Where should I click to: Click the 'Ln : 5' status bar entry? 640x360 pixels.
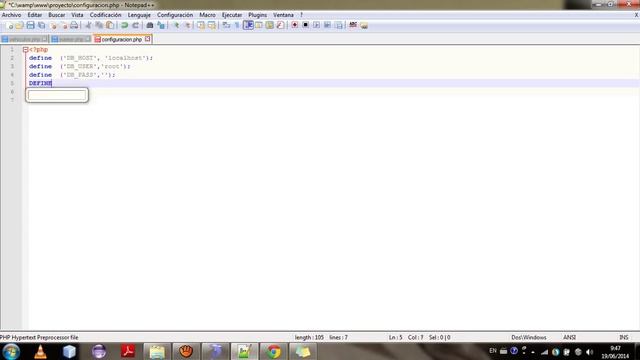(396, 338)
